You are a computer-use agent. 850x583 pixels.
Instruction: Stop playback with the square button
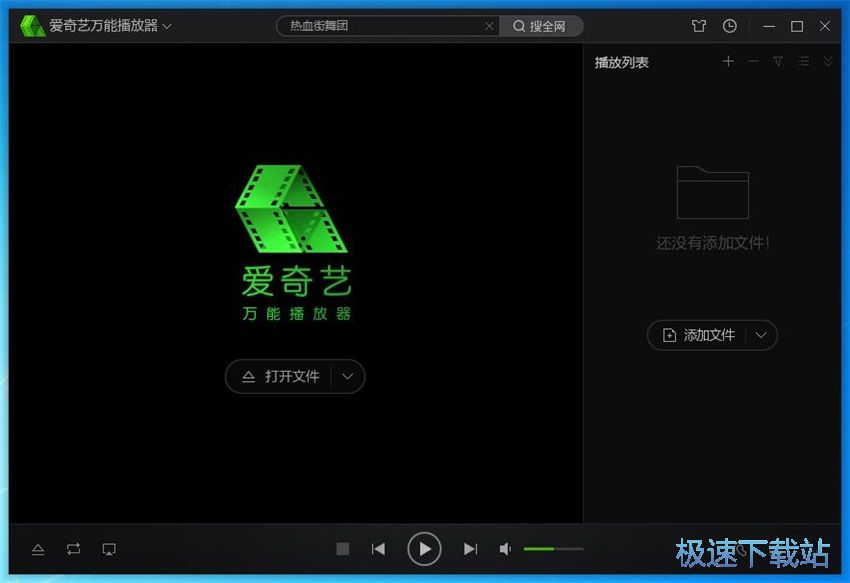[x=343, y=549]
